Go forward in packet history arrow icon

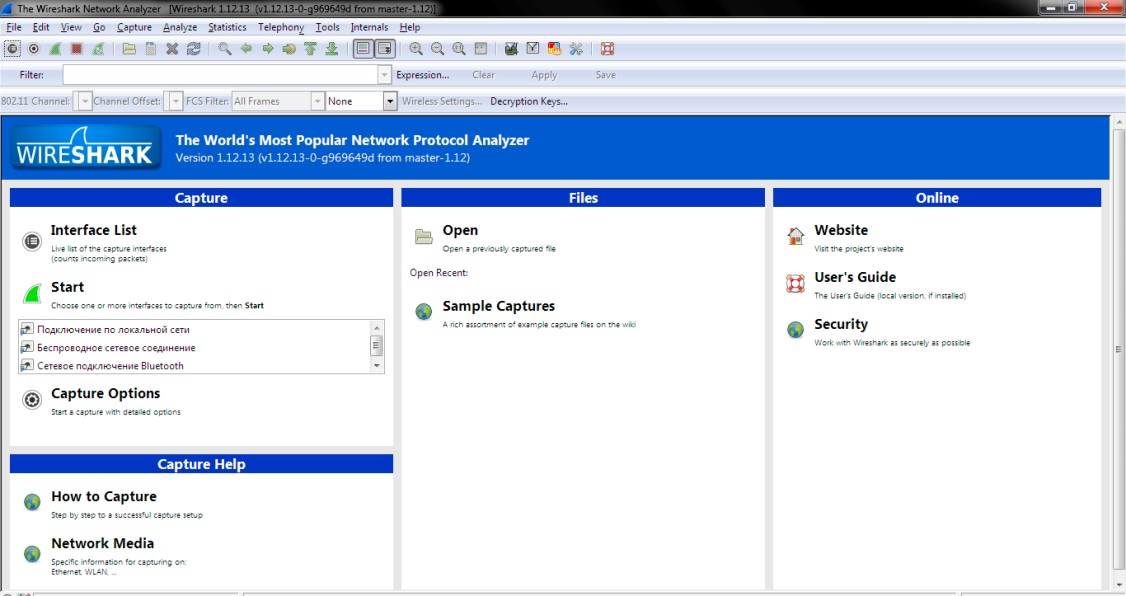click(268, 49)
